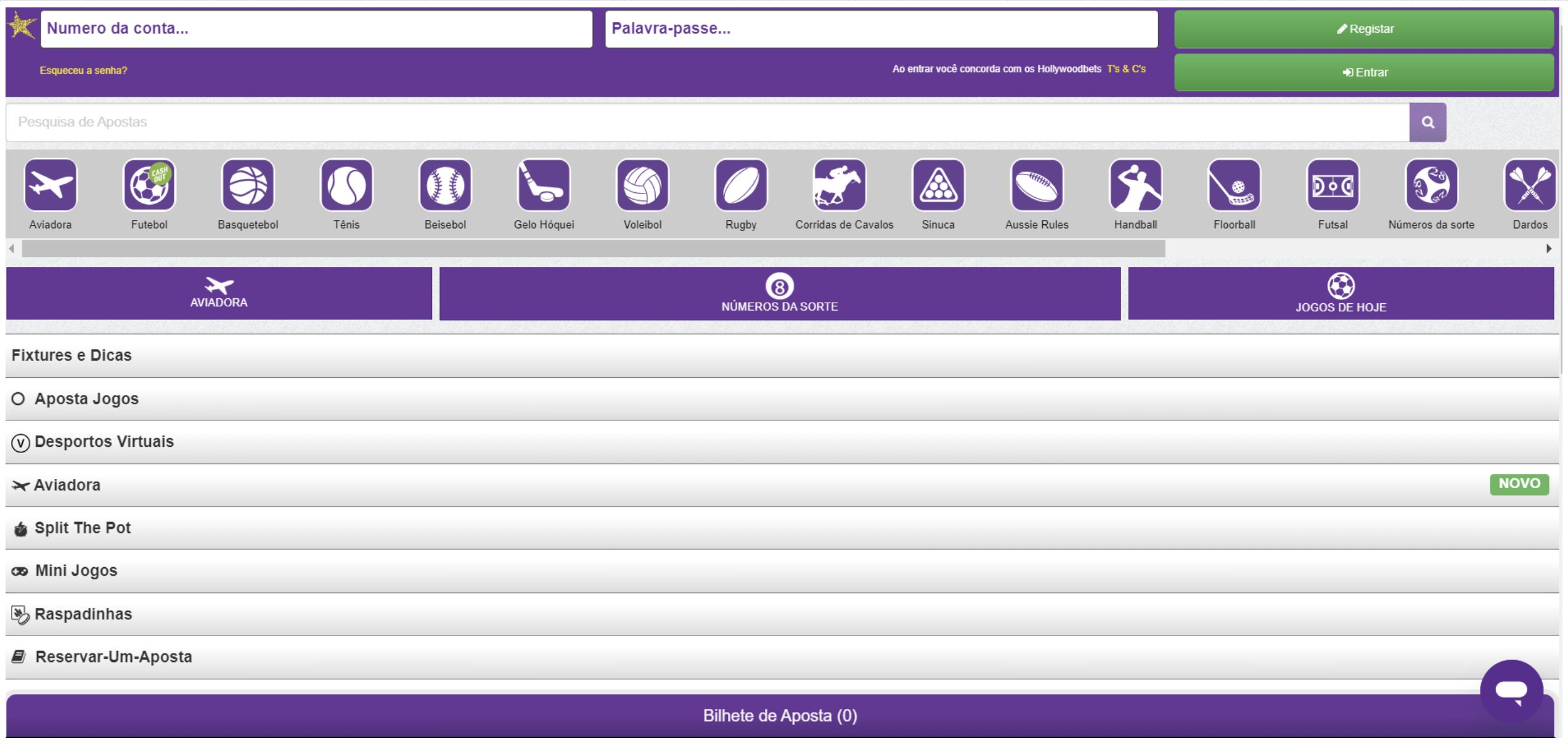The width and height of the screenshot is (1568, 744).
Task: Open the Futsal court icon
Action: tap(1333, 185)
